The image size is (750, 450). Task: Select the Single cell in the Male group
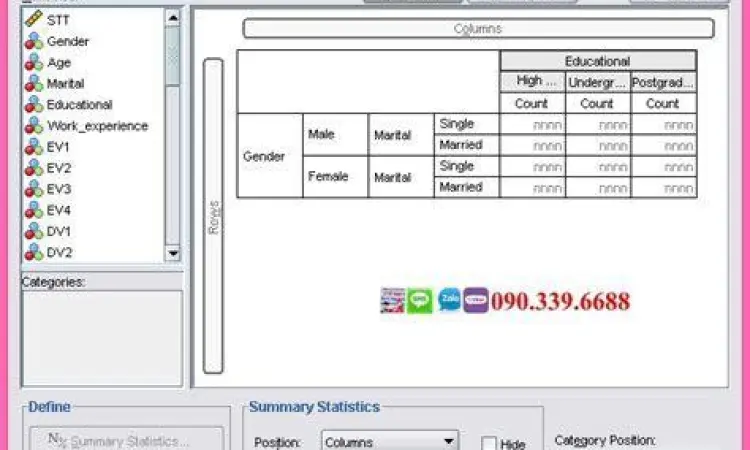click(x=467, y=124)
